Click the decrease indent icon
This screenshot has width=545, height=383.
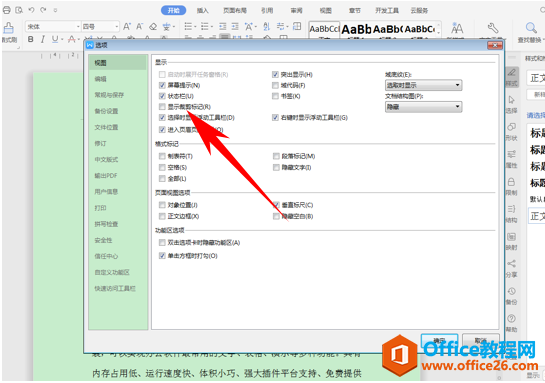[x=222, y=26]
